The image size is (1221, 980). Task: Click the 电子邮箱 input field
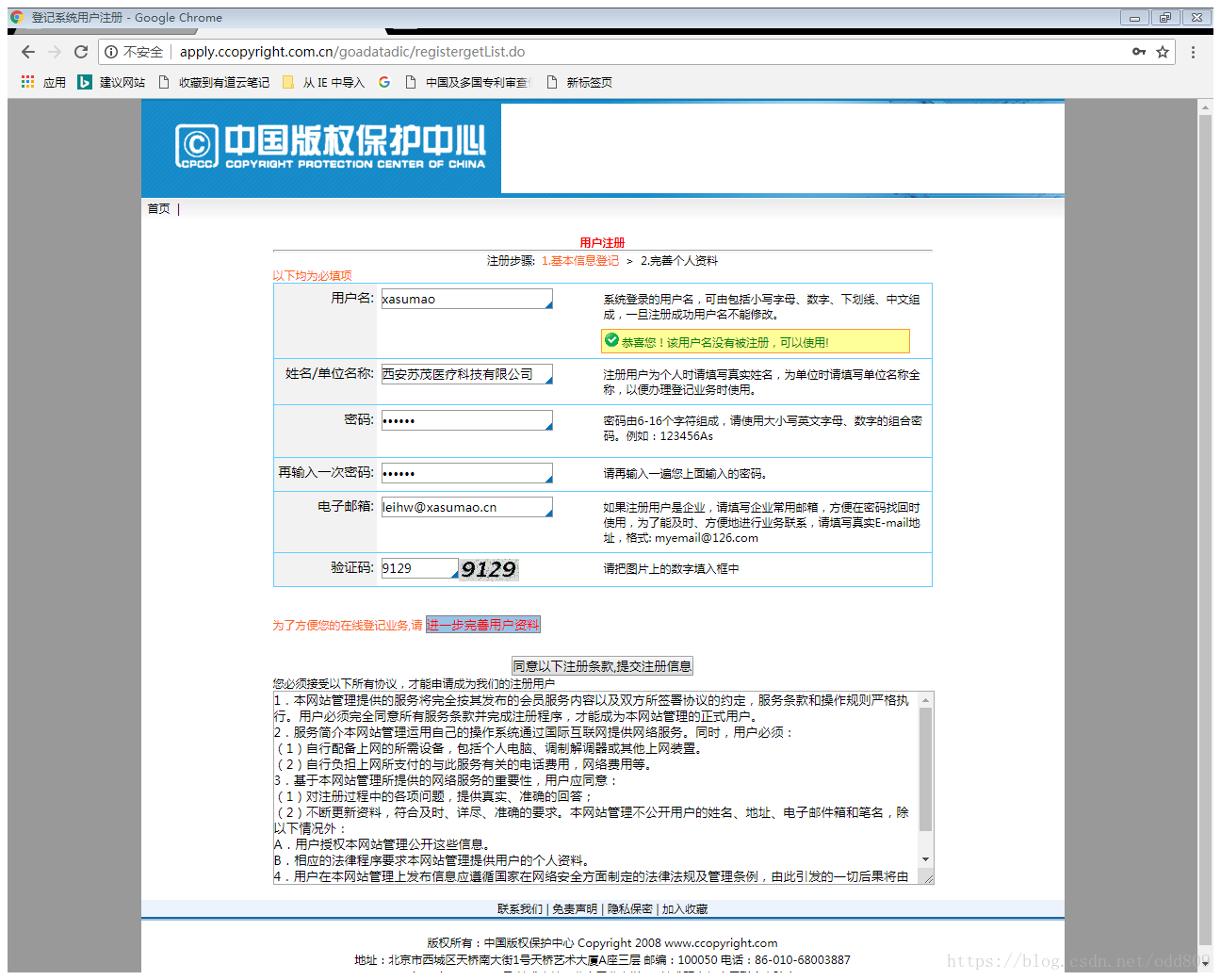click(465, 507)
